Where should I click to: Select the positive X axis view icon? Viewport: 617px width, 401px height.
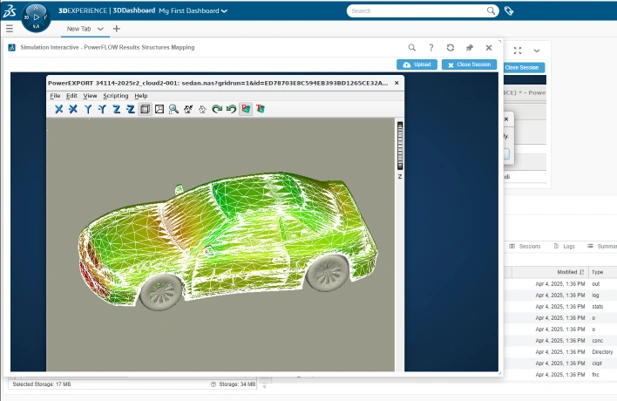59,109
